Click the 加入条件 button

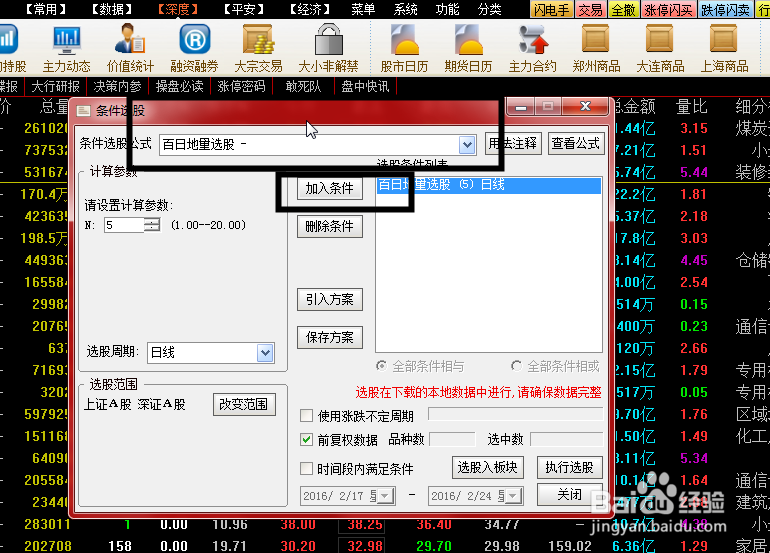click(330, 189)
